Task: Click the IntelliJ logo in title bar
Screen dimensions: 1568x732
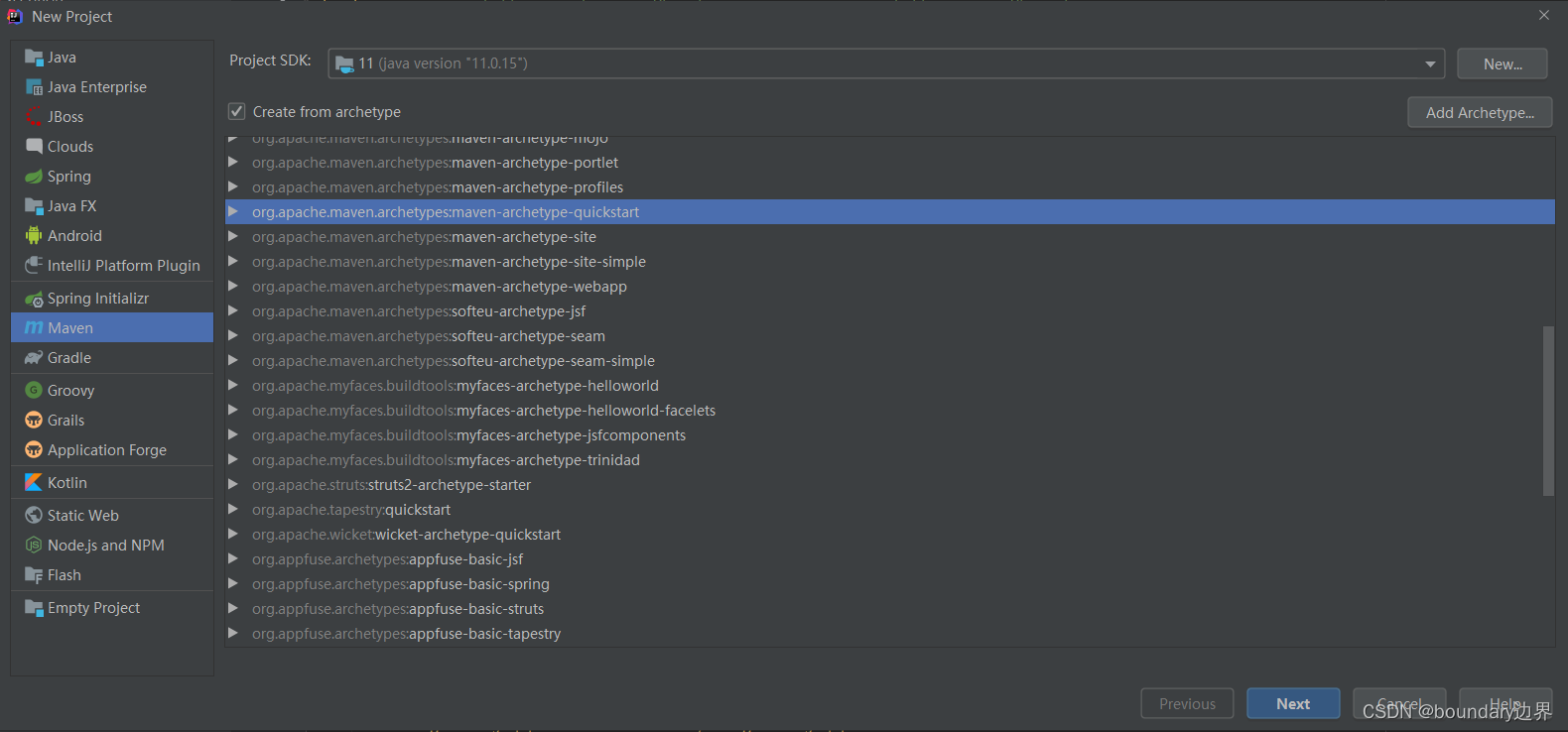Action: tap(15, 16)
